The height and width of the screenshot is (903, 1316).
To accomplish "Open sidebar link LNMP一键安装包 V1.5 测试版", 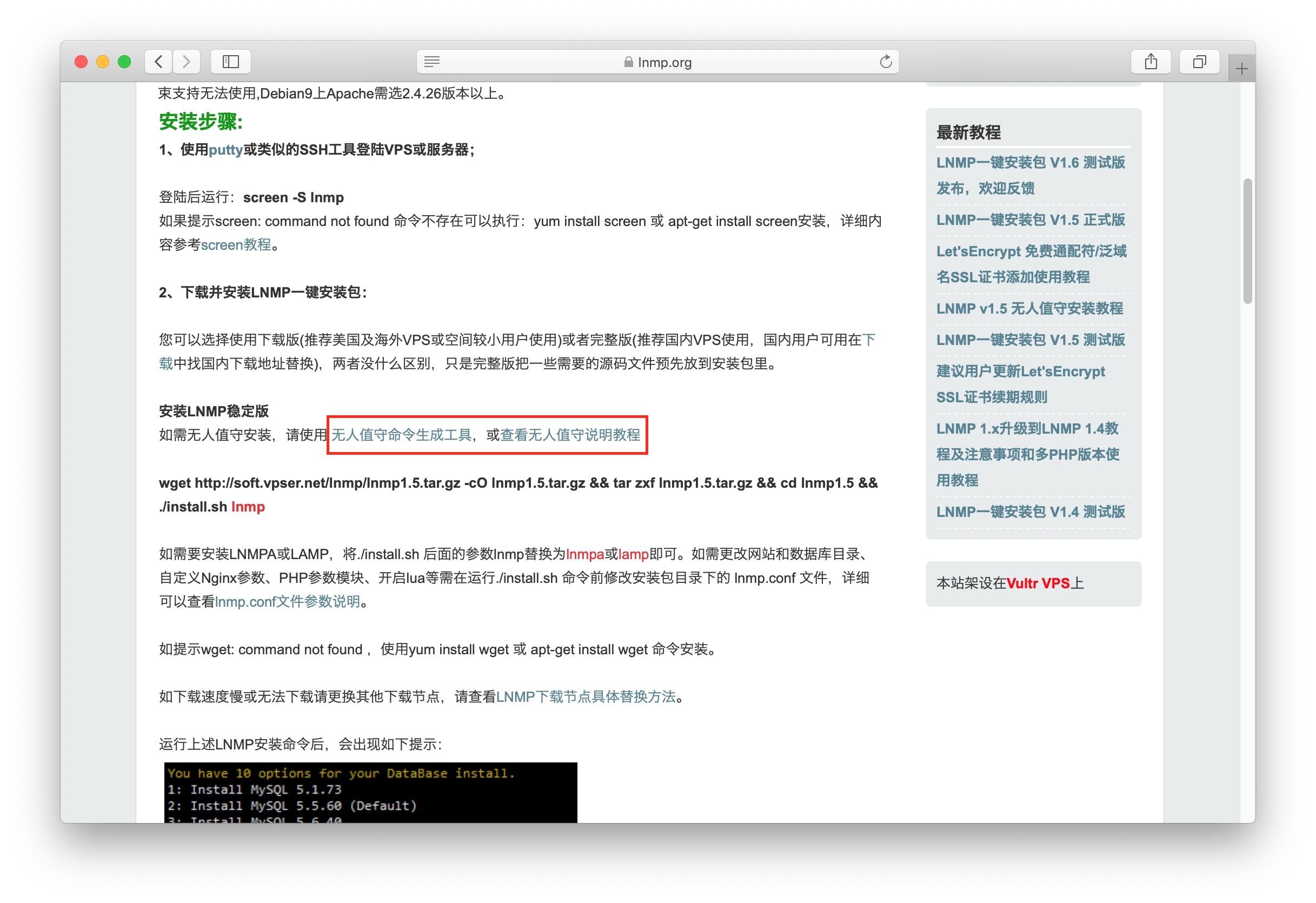I will click(x=1031, y=340).
